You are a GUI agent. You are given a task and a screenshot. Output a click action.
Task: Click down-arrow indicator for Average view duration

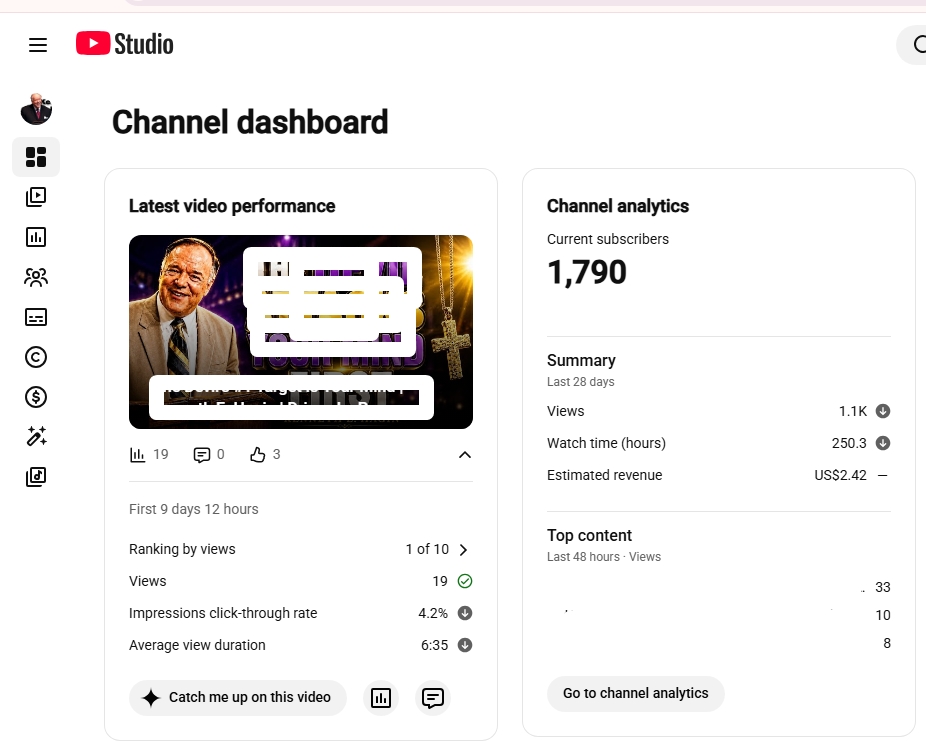(x=465, y=645)
